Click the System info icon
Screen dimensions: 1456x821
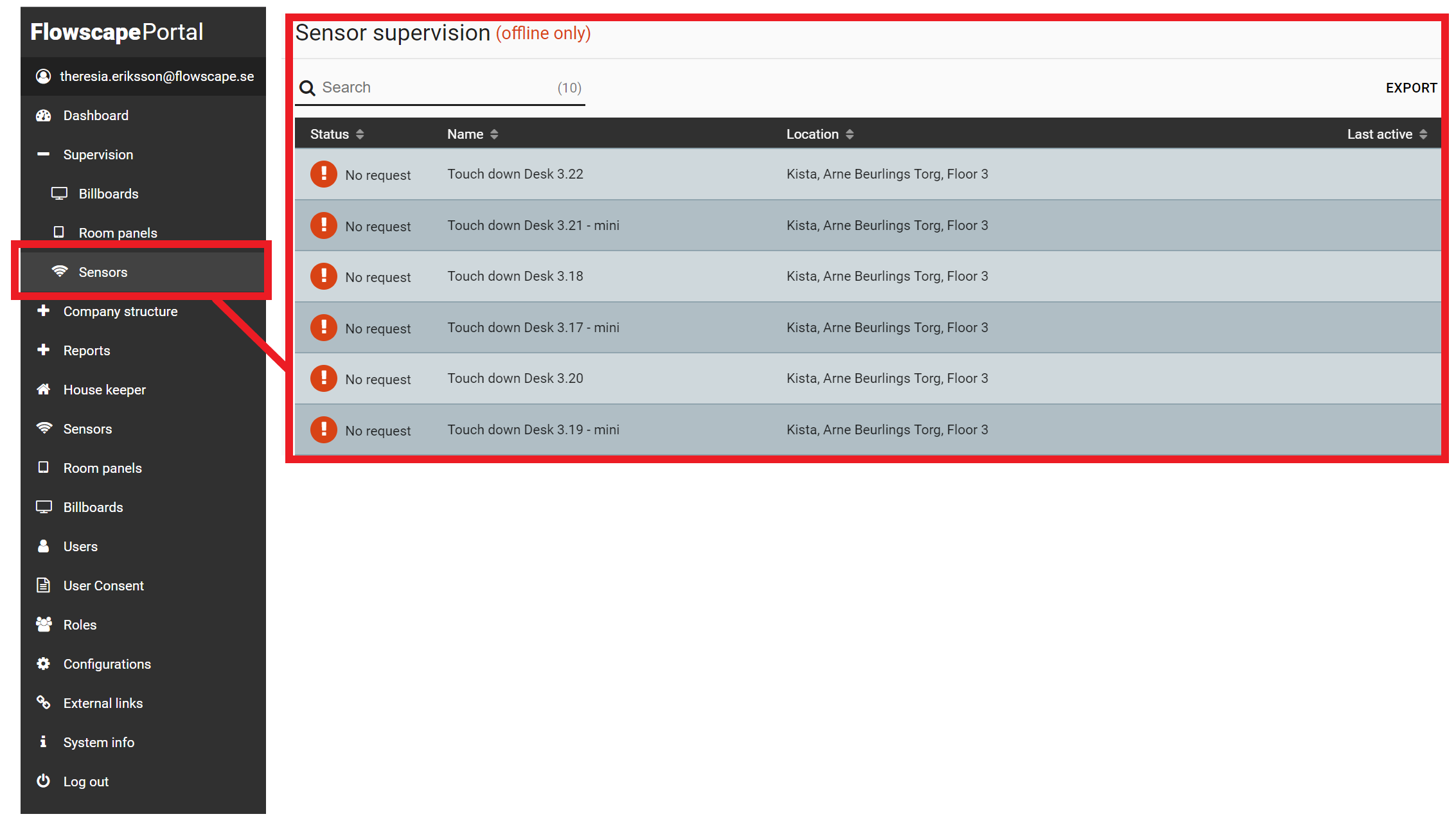coord(43,742)
